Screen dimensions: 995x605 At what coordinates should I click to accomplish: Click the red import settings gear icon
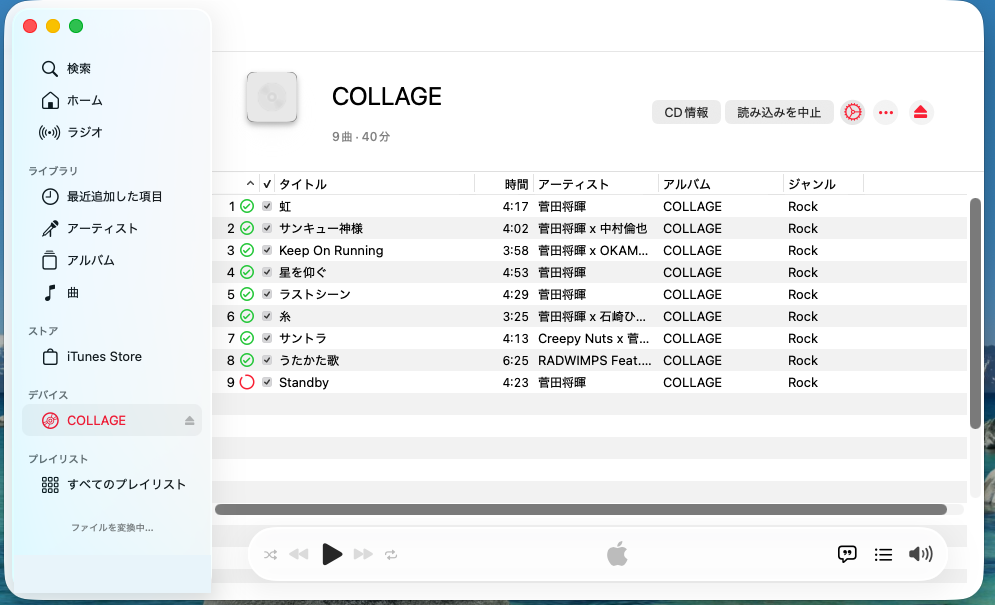(852, 112)
